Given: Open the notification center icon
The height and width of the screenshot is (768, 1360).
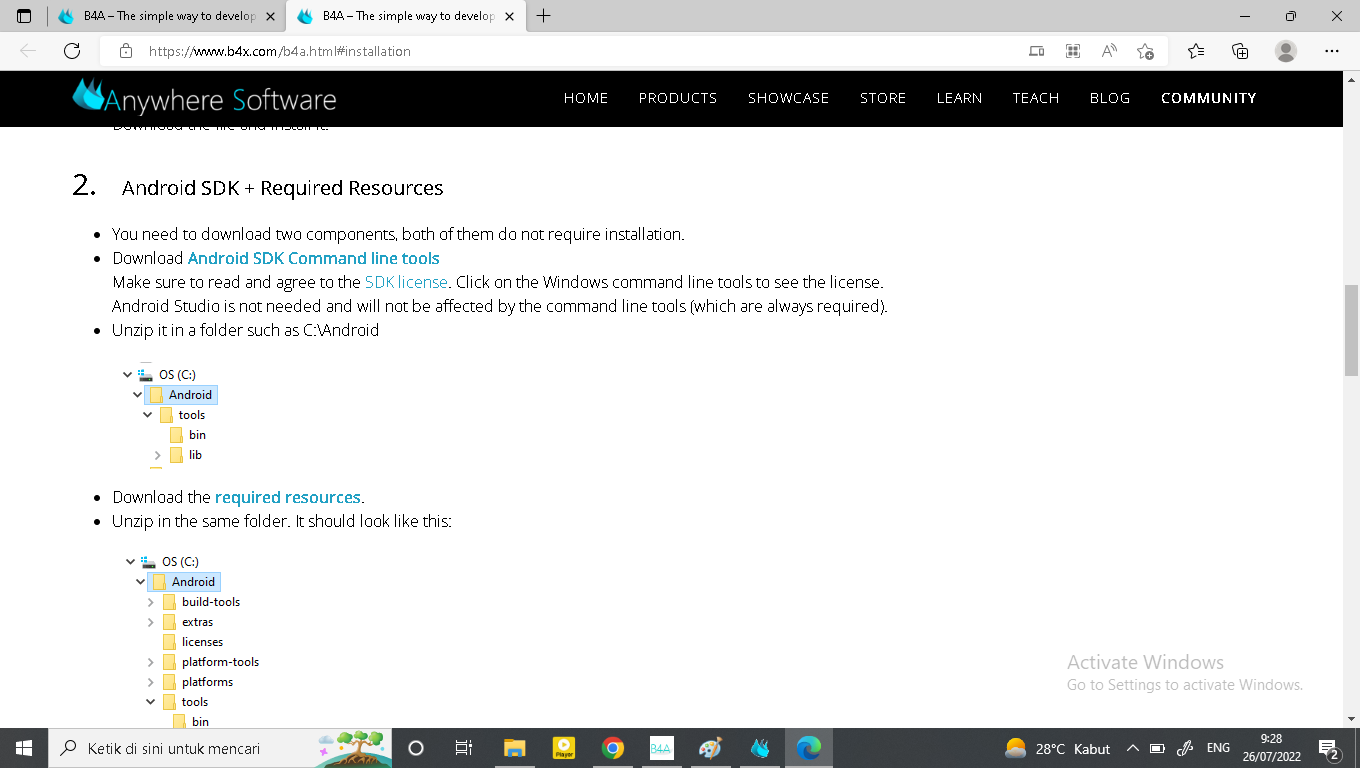Looking at the screenshot, I should coord(1329,748).
